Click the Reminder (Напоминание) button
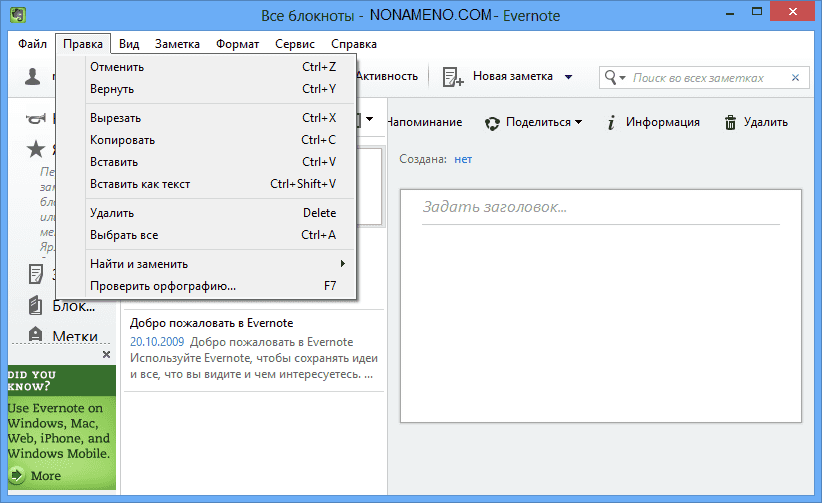 [x=424, y=122]
